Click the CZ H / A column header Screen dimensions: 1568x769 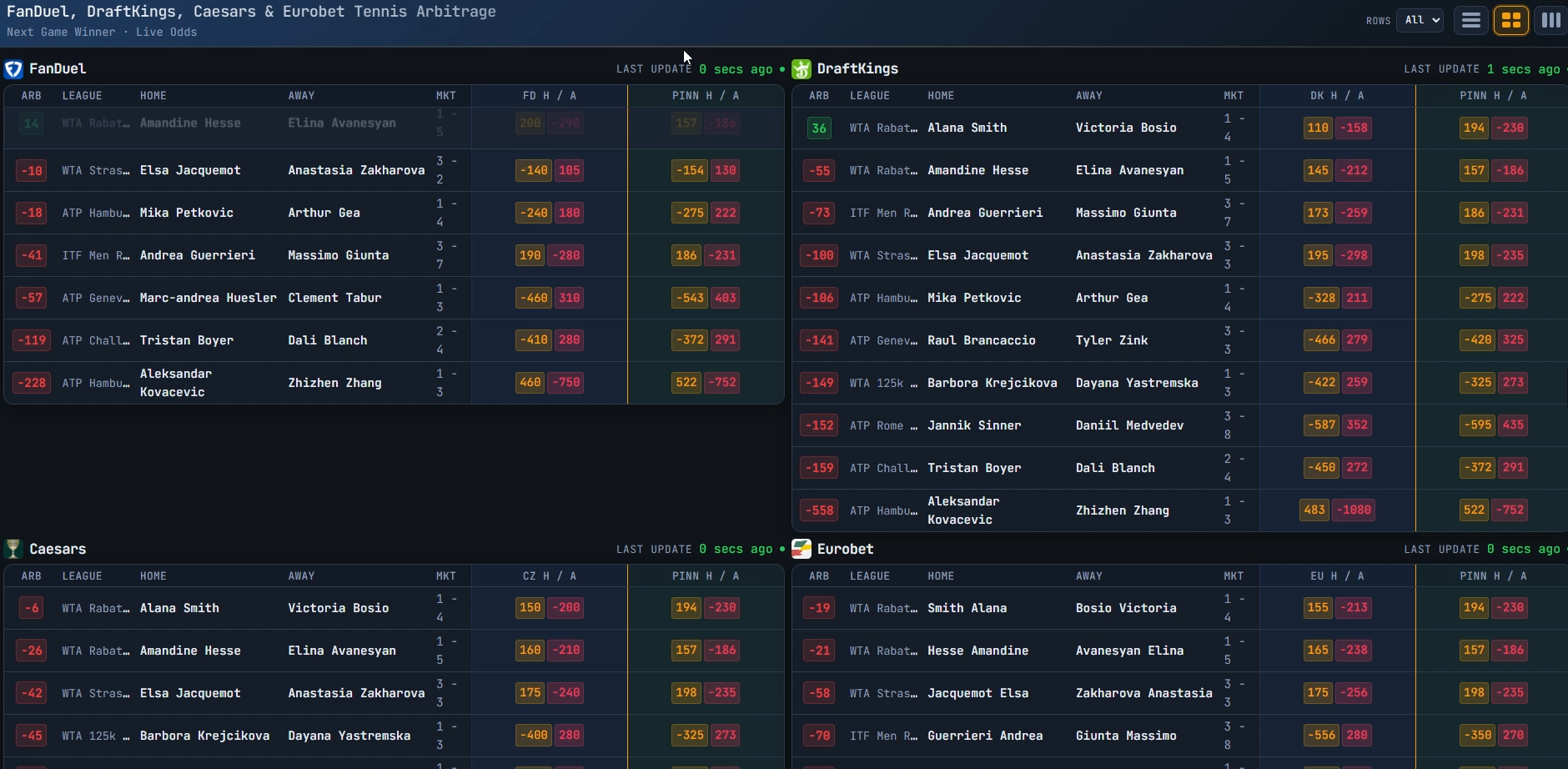[550, 576]
